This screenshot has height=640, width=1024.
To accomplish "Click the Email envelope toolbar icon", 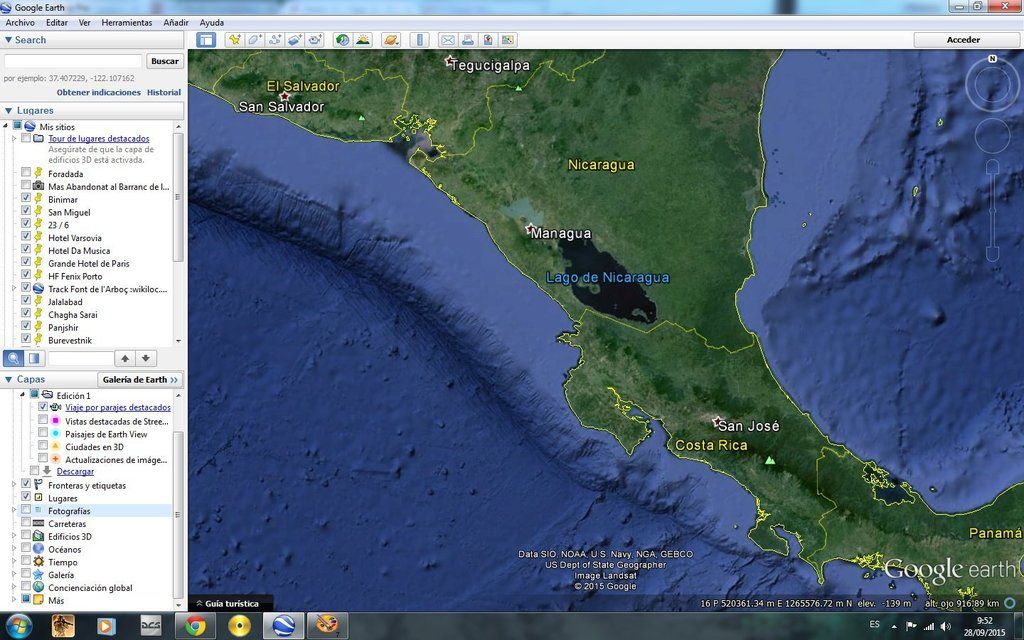I will pos(447,40).
